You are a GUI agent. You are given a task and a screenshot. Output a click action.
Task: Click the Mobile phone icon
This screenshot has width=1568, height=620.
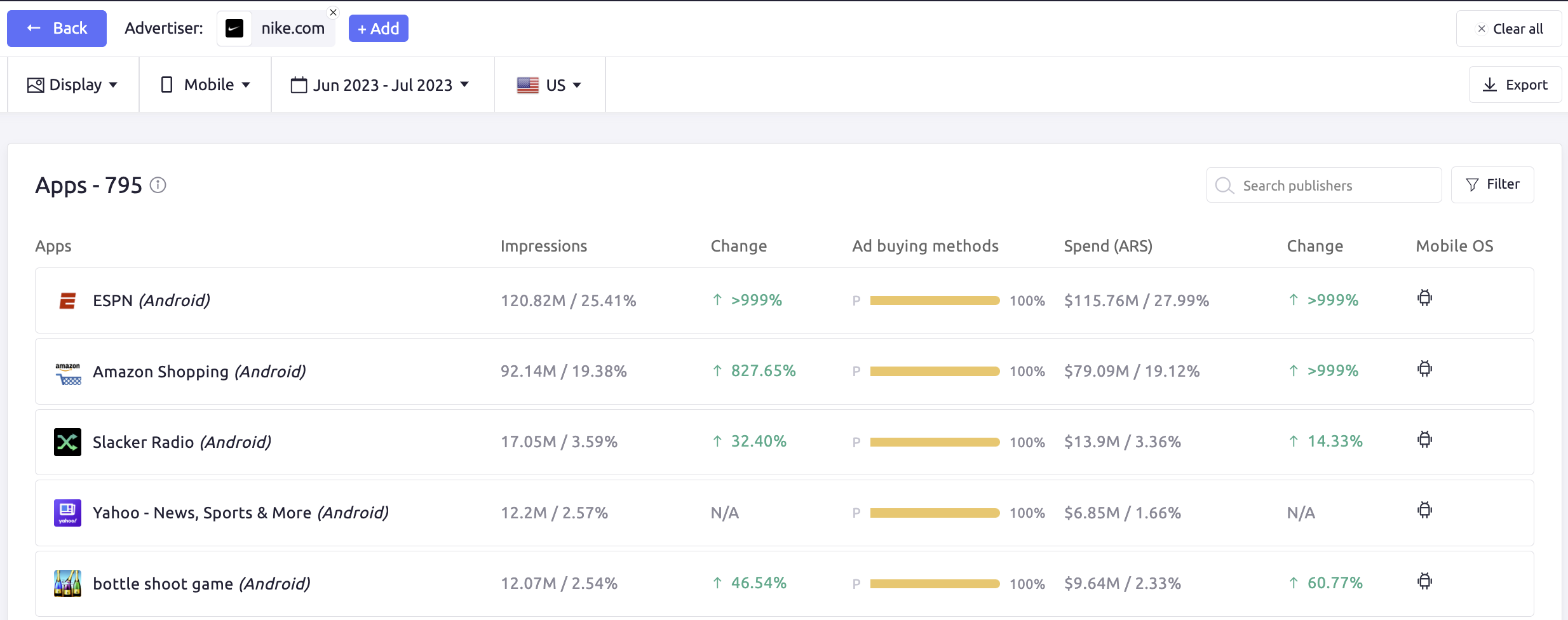(166, 84)
